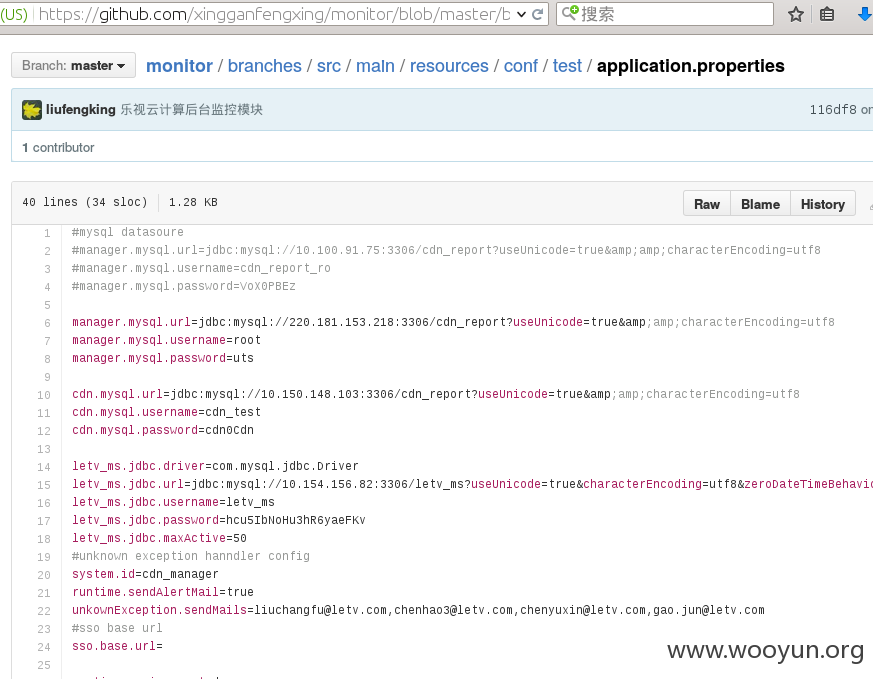Click 'cdn.mysql.password=cdn0Cdn' line
This screenshot has width=873, height=679.
(x=163, y=430)
